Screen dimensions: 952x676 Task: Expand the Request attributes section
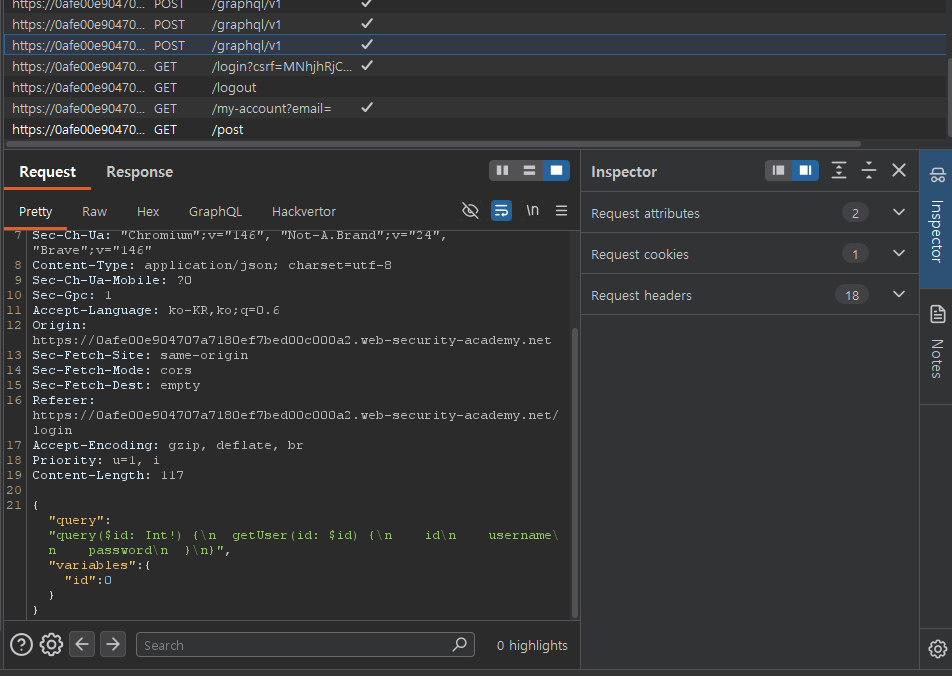898,213
